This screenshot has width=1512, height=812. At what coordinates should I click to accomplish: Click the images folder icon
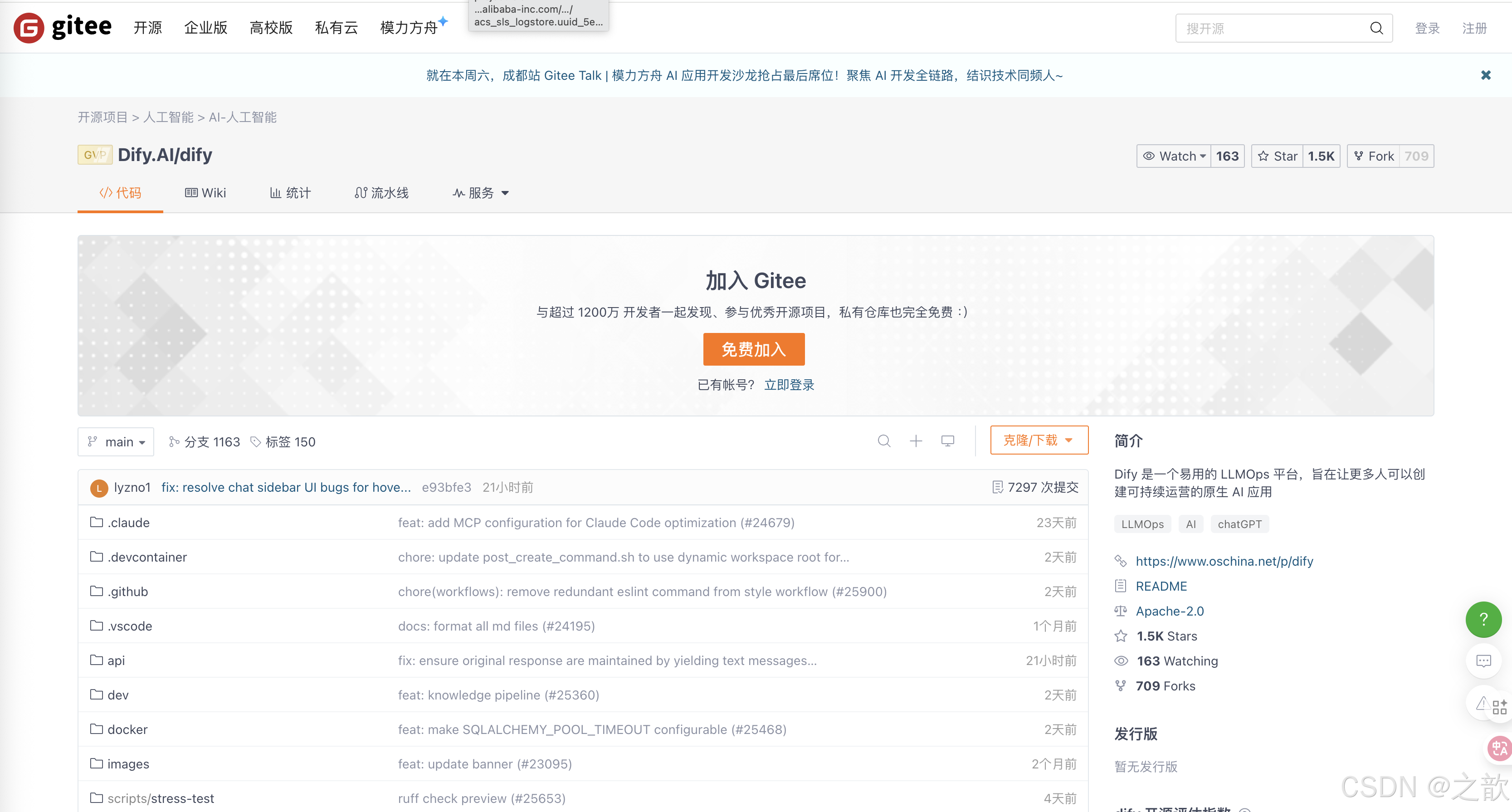[x=96, y=763]
